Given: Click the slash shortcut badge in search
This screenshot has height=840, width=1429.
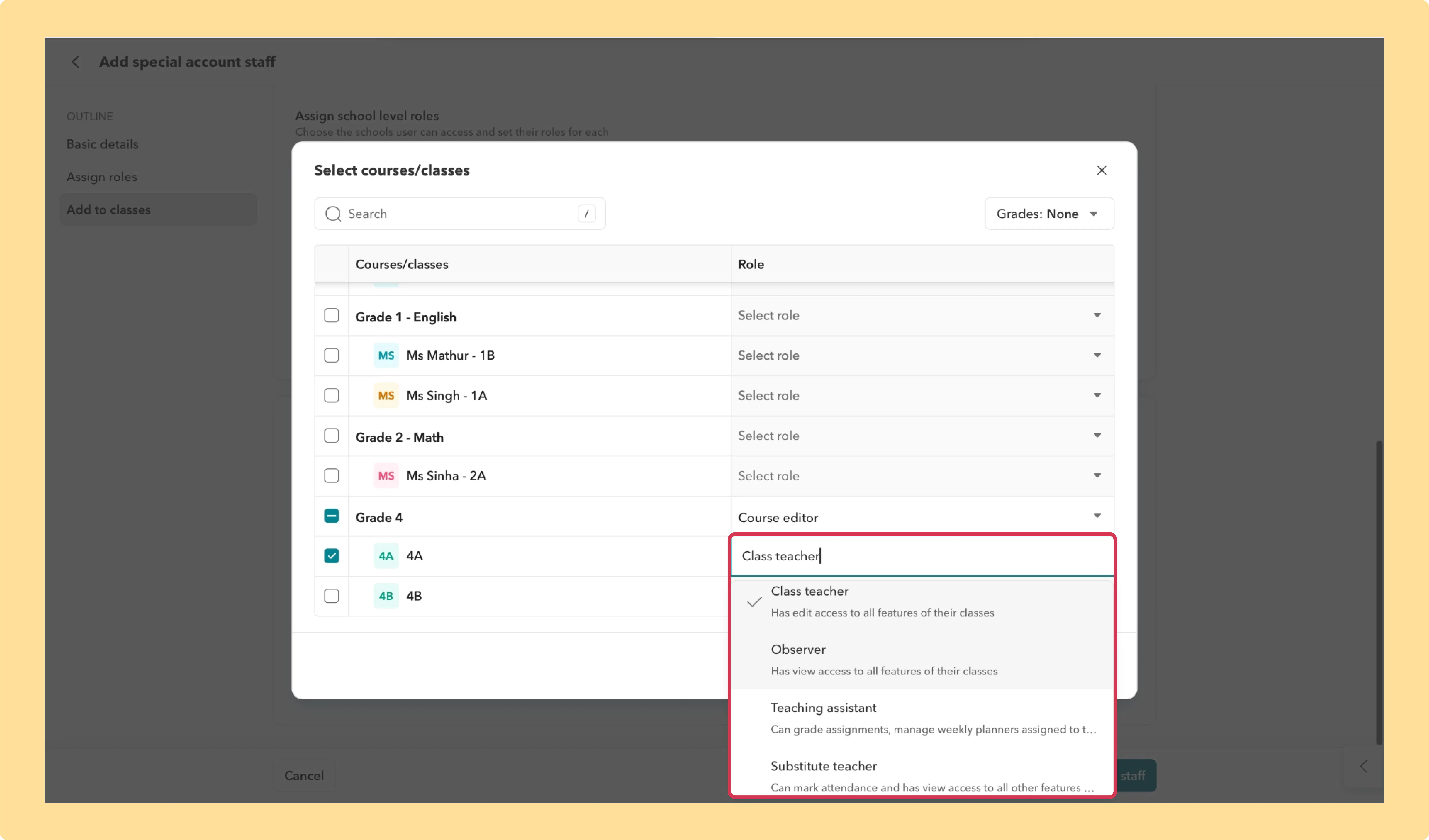Looking at the screenshot, I should 586,214.
